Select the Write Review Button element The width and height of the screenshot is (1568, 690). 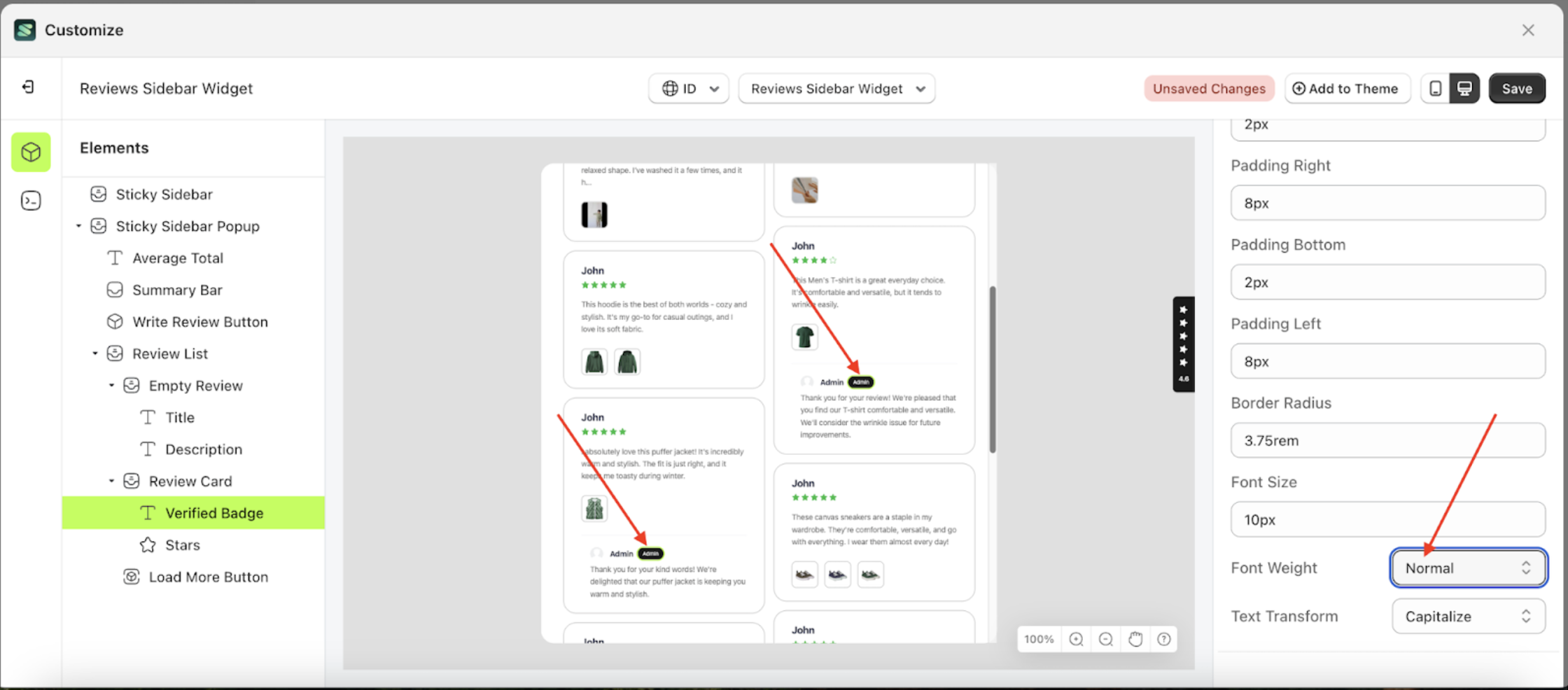point(199,322)
